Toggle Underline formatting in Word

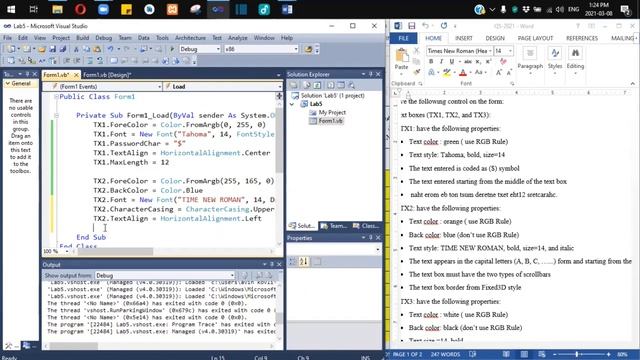click(451, 62)
